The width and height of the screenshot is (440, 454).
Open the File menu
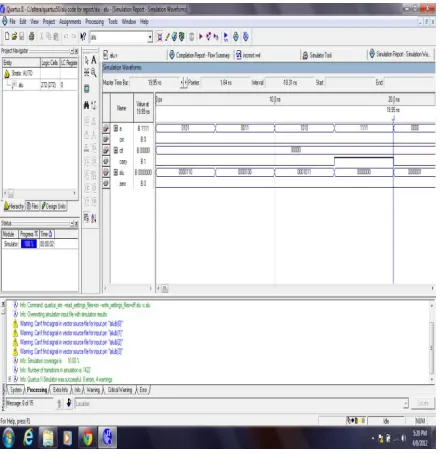[12, 22]
